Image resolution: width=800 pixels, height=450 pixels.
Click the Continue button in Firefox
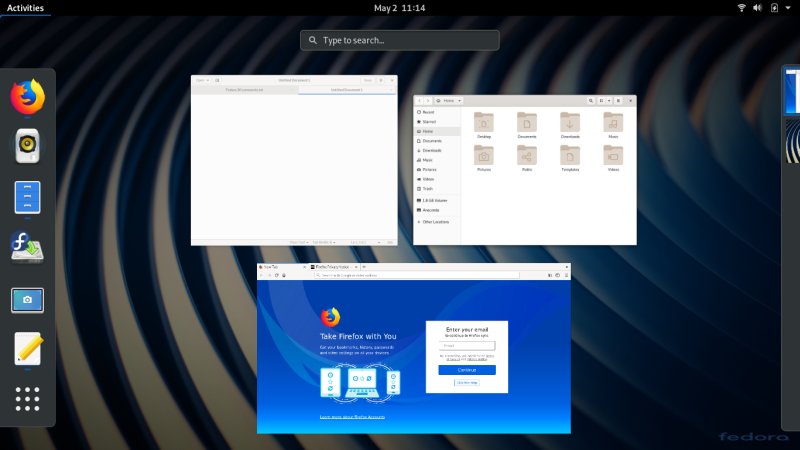click(x=467, y=370)
